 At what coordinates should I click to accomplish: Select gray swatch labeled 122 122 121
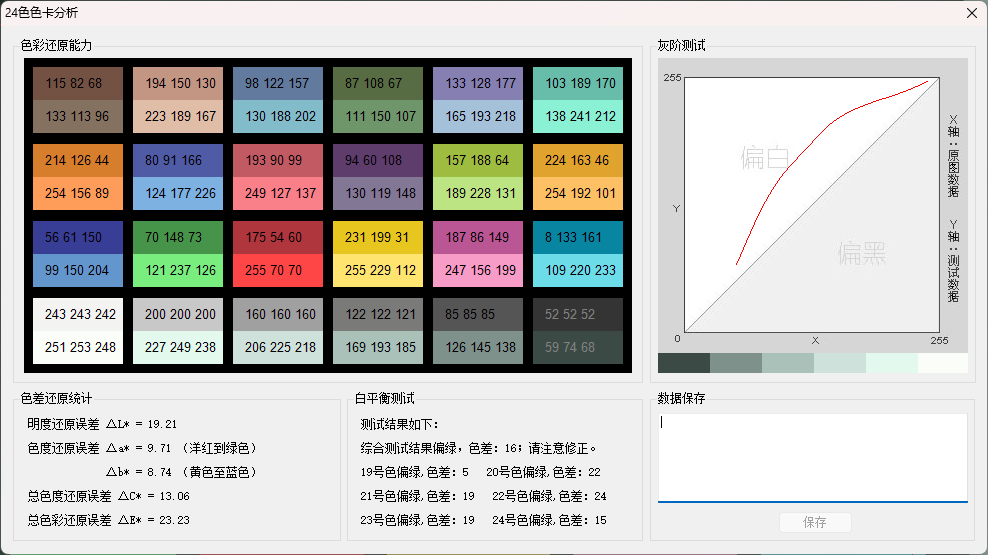point(378,314)
